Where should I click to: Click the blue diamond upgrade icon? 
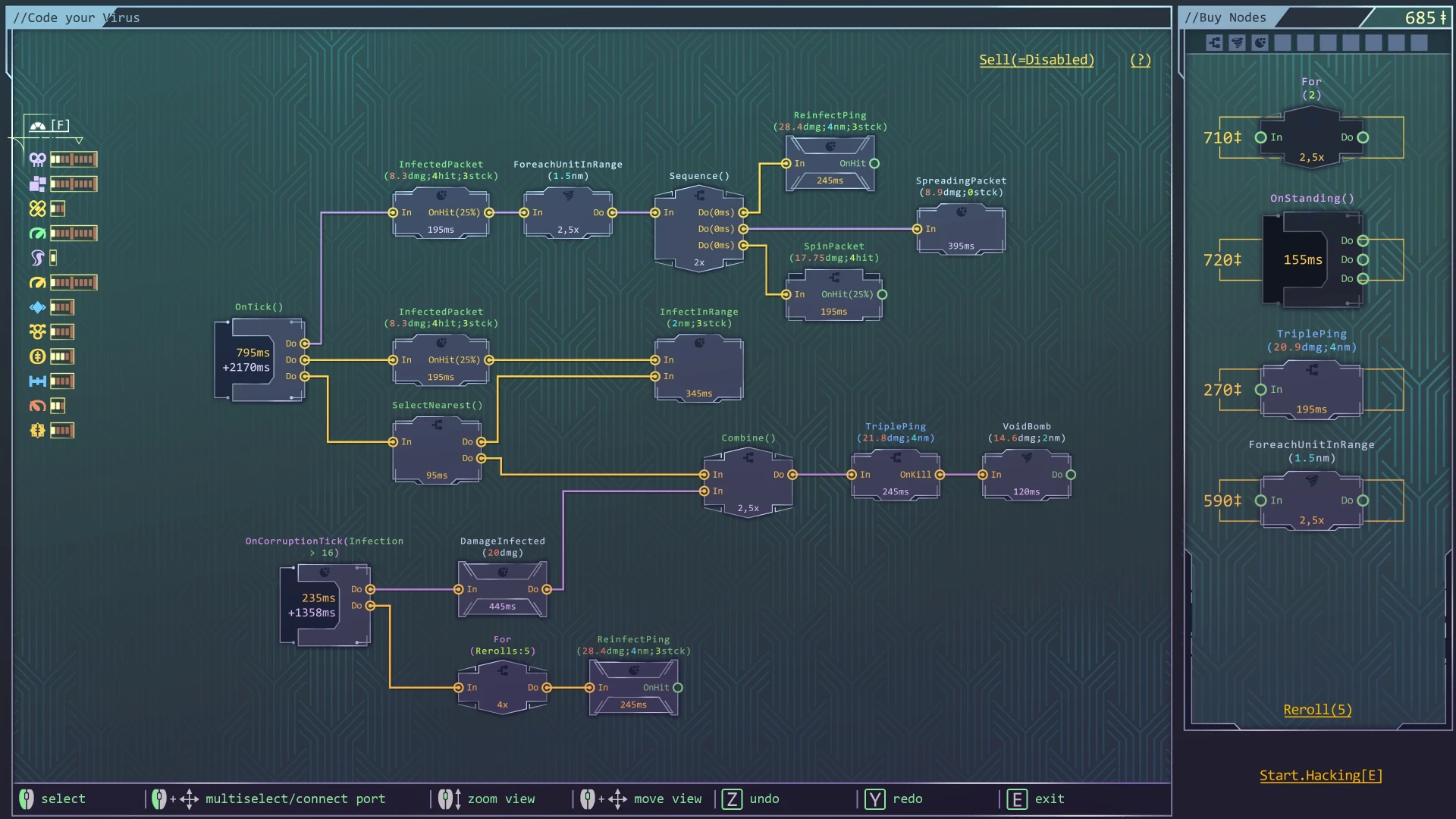[36, 307]
